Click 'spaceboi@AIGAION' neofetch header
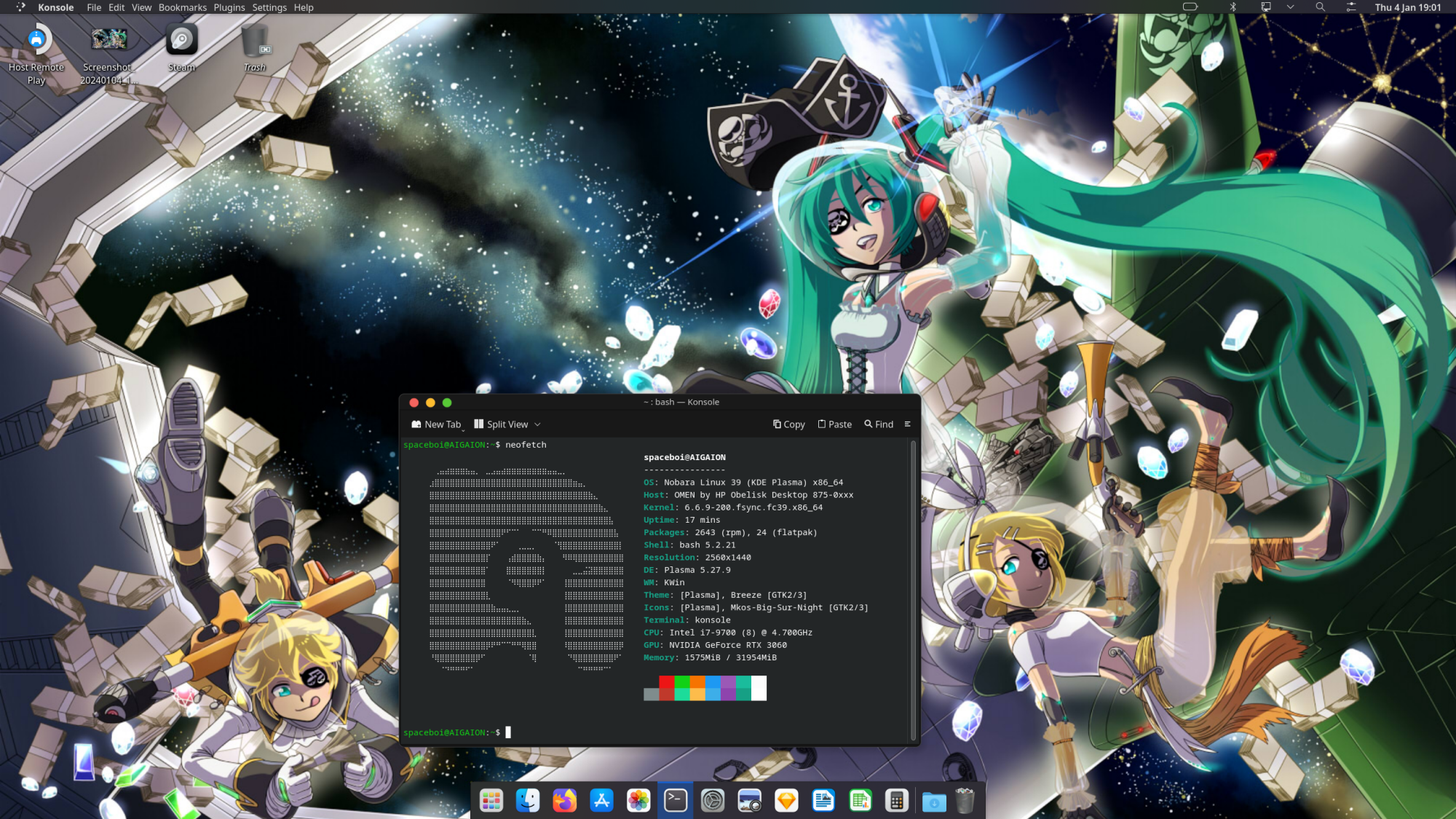Image resolution: width=1456 pixels, height=819 pixels. (x=684, y=457)
